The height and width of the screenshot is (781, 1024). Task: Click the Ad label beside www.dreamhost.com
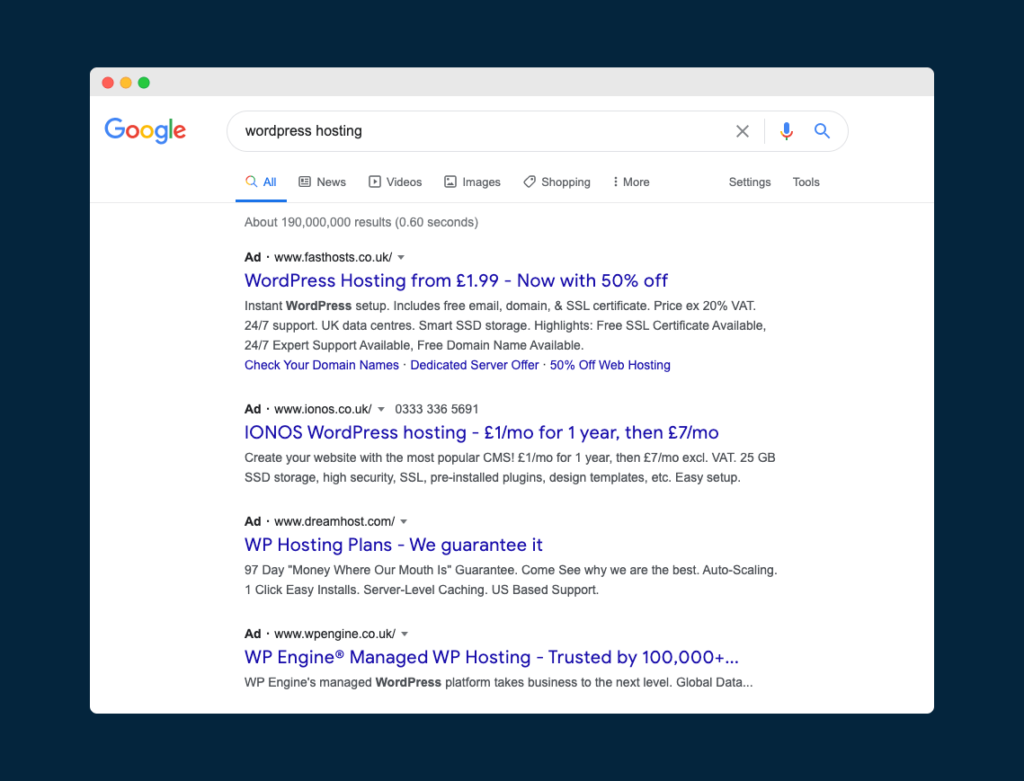coord(253,522)
